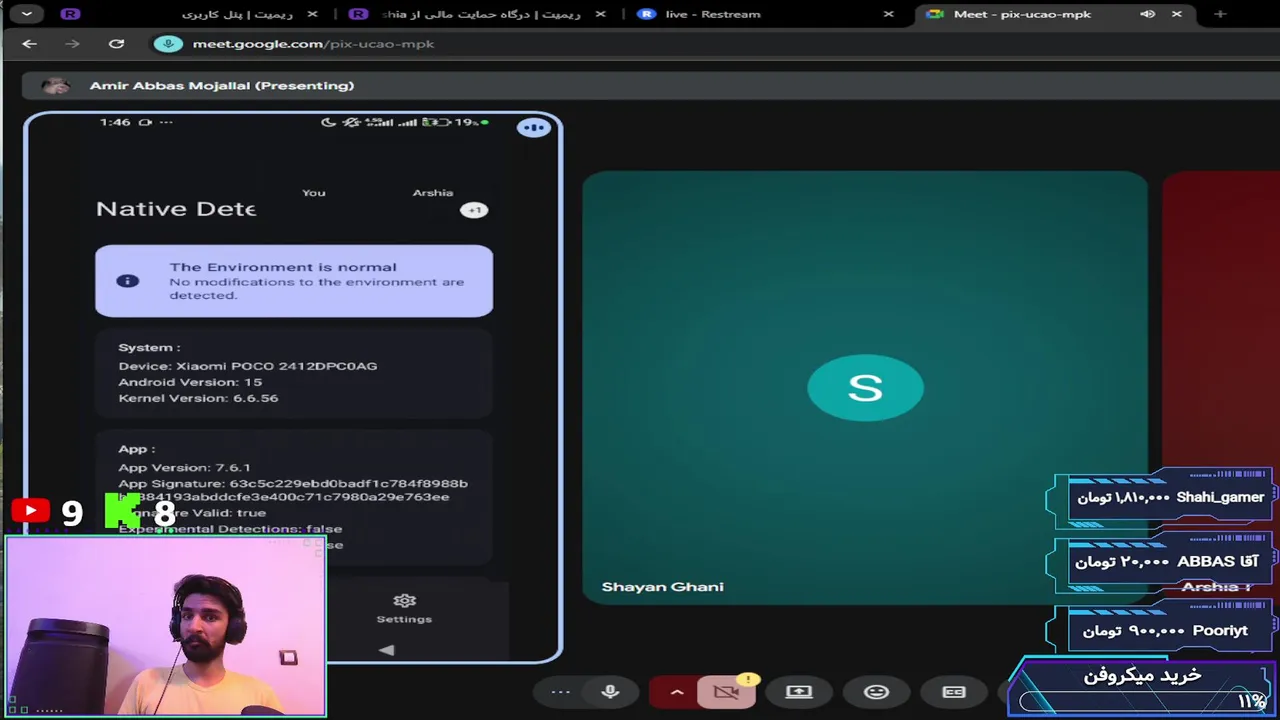Close the 'live - Restream' tab
1280x720 pixels.
pos(889,14)
